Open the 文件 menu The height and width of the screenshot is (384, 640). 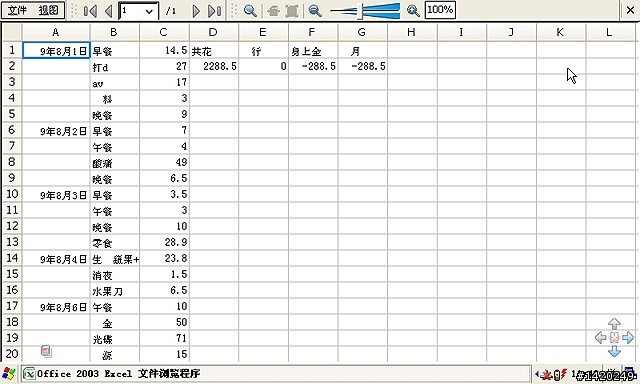pyautogui.click(x=17, y=10)
